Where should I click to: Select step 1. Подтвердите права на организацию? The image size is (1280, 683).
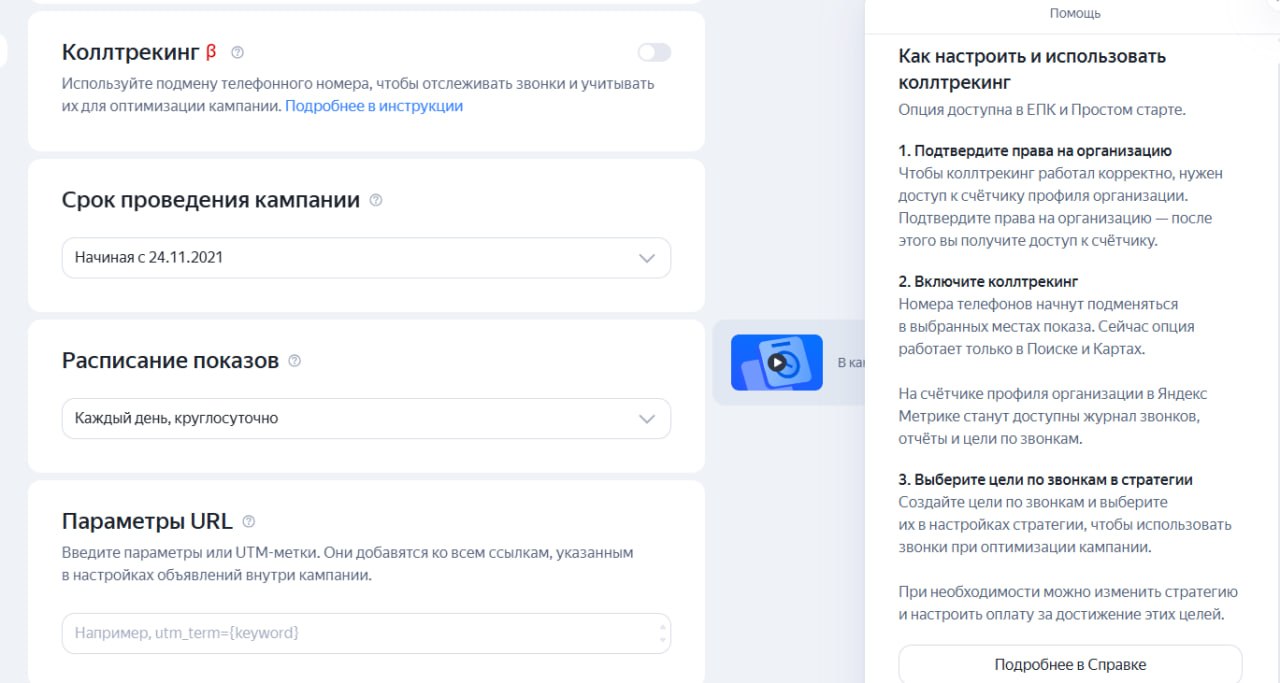click(1035, 151)
